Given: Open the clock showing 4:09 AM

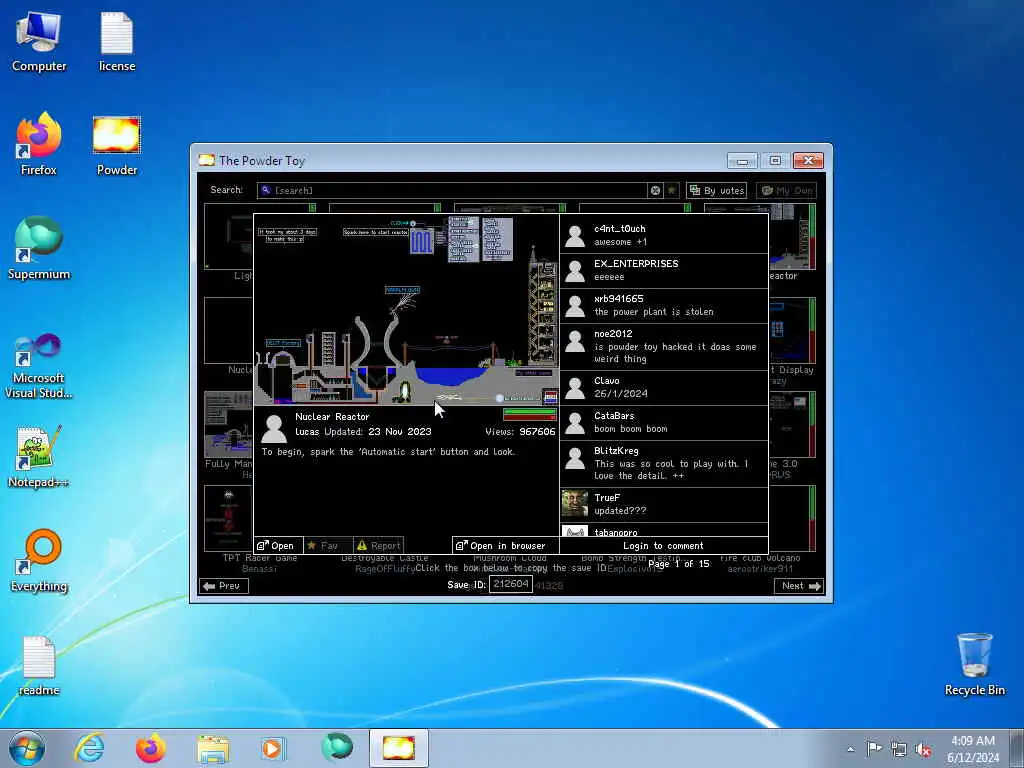Looking at the screenshot, I should tap(972, 748).
